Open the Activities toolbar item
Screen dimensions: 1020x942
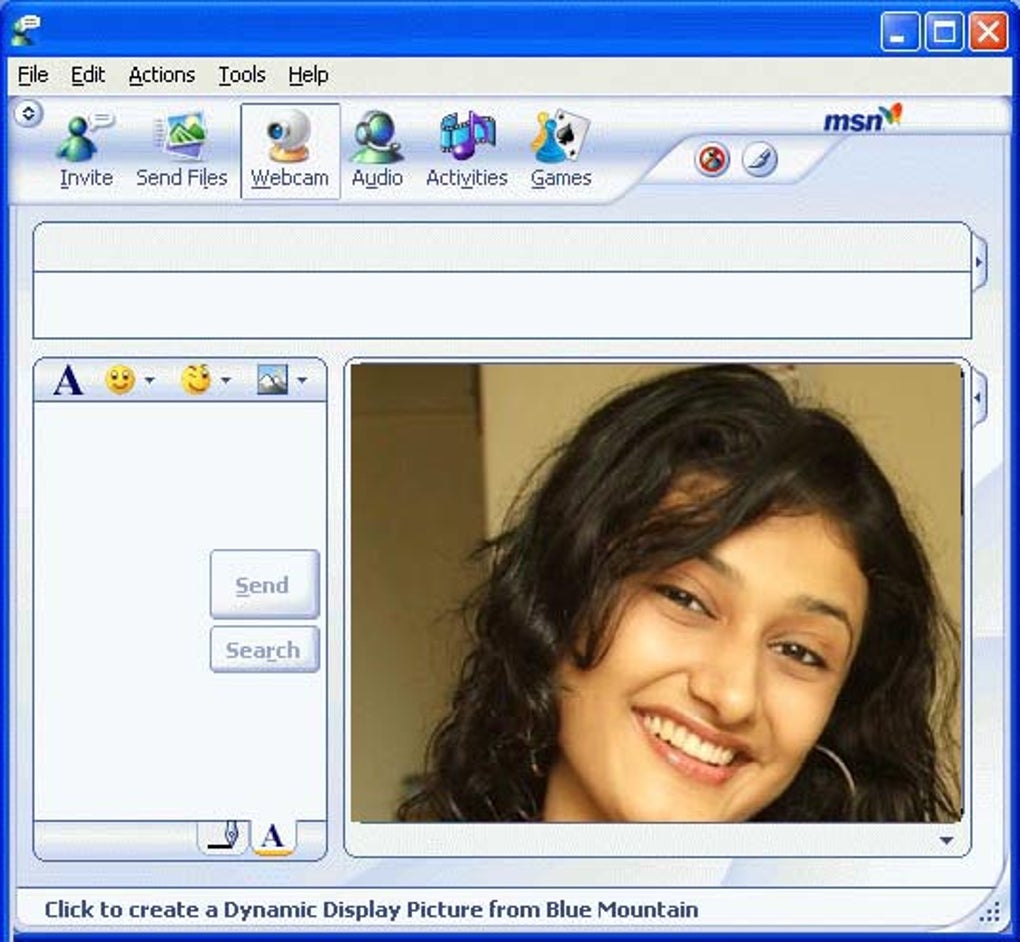[466, 150]
